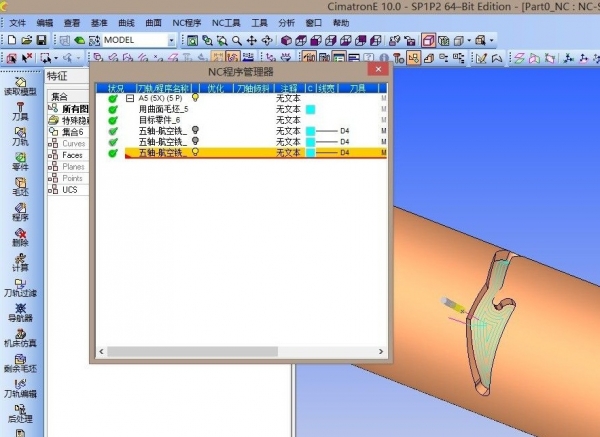The width and height of the screenshot is (600, 437).
Task: Toggle the lightbulb on the A5 (5X) row
Action: coord(195,98)
